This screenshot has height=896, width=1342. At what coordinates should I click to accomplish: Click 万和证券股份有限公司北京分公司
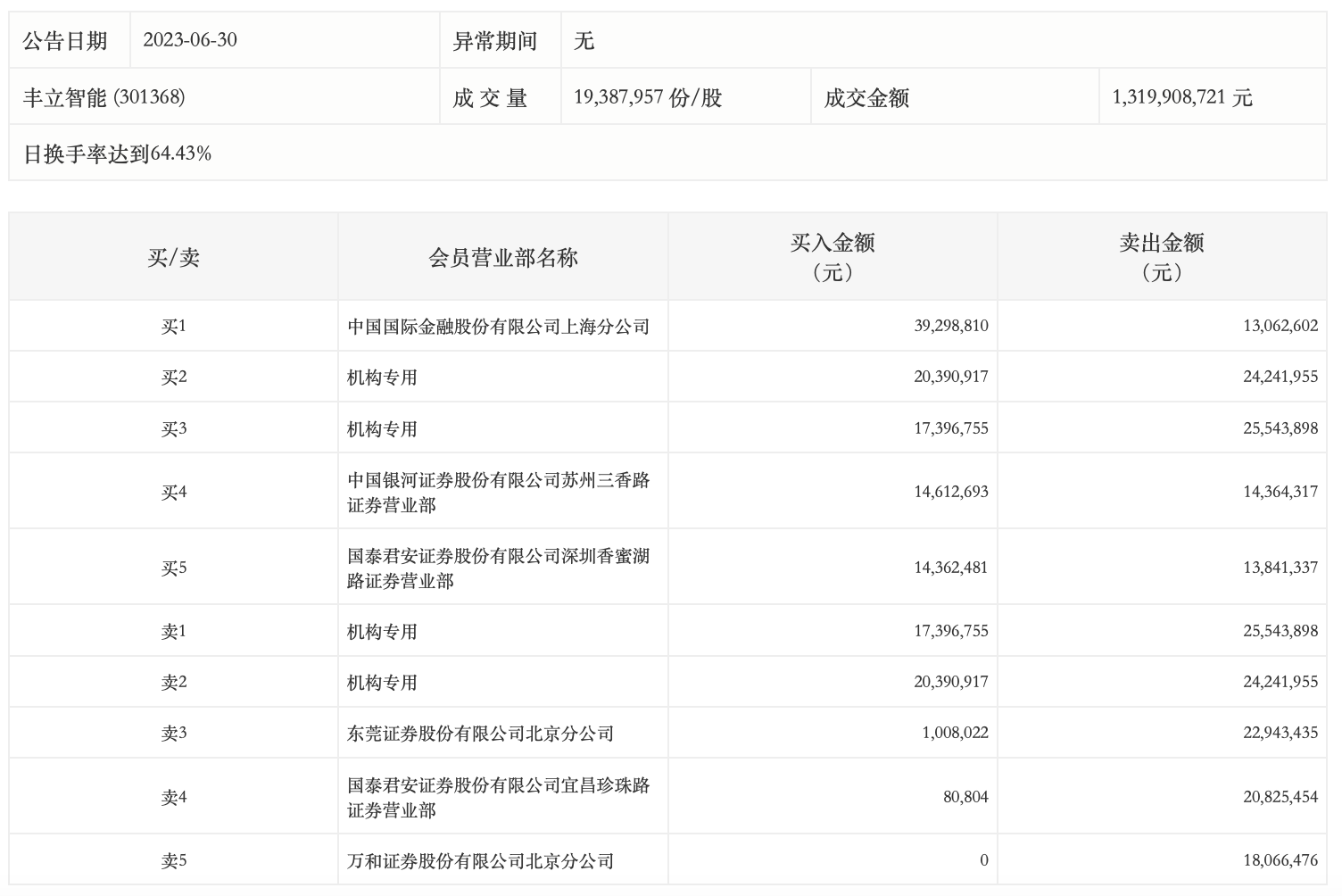(481, 861)
